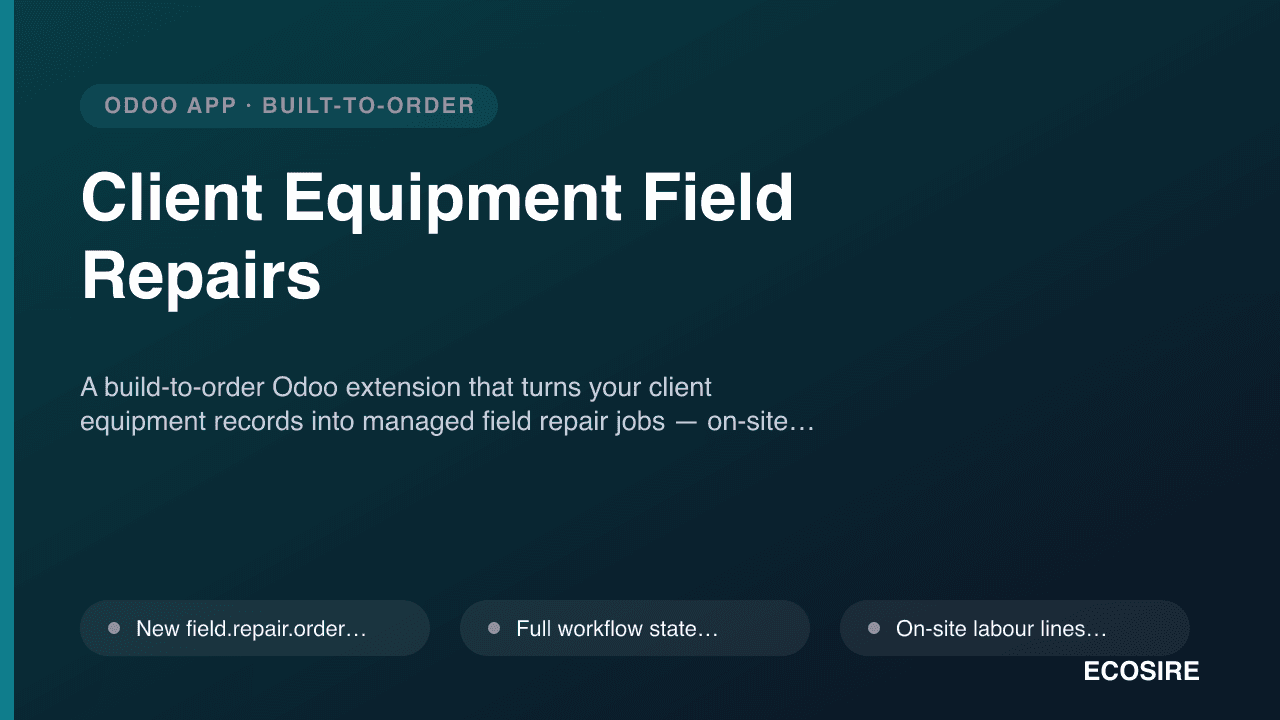1280x720 pixels.
Task: Click the build-to-order Odoo extension description
Action: (x=447, y=404)
